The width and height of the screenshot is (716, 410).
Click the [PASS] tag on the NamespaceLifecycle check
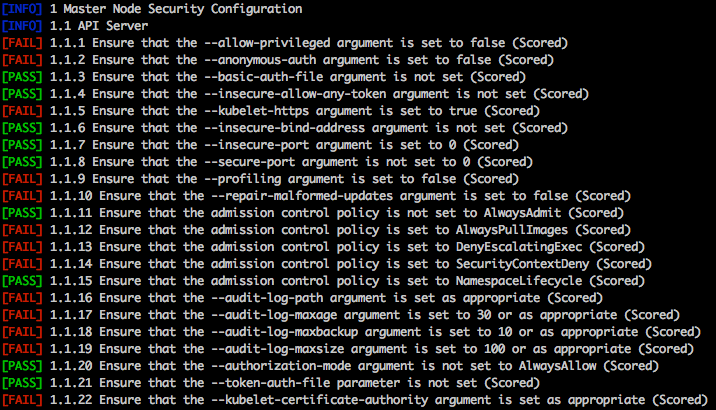tap(22, 281)
